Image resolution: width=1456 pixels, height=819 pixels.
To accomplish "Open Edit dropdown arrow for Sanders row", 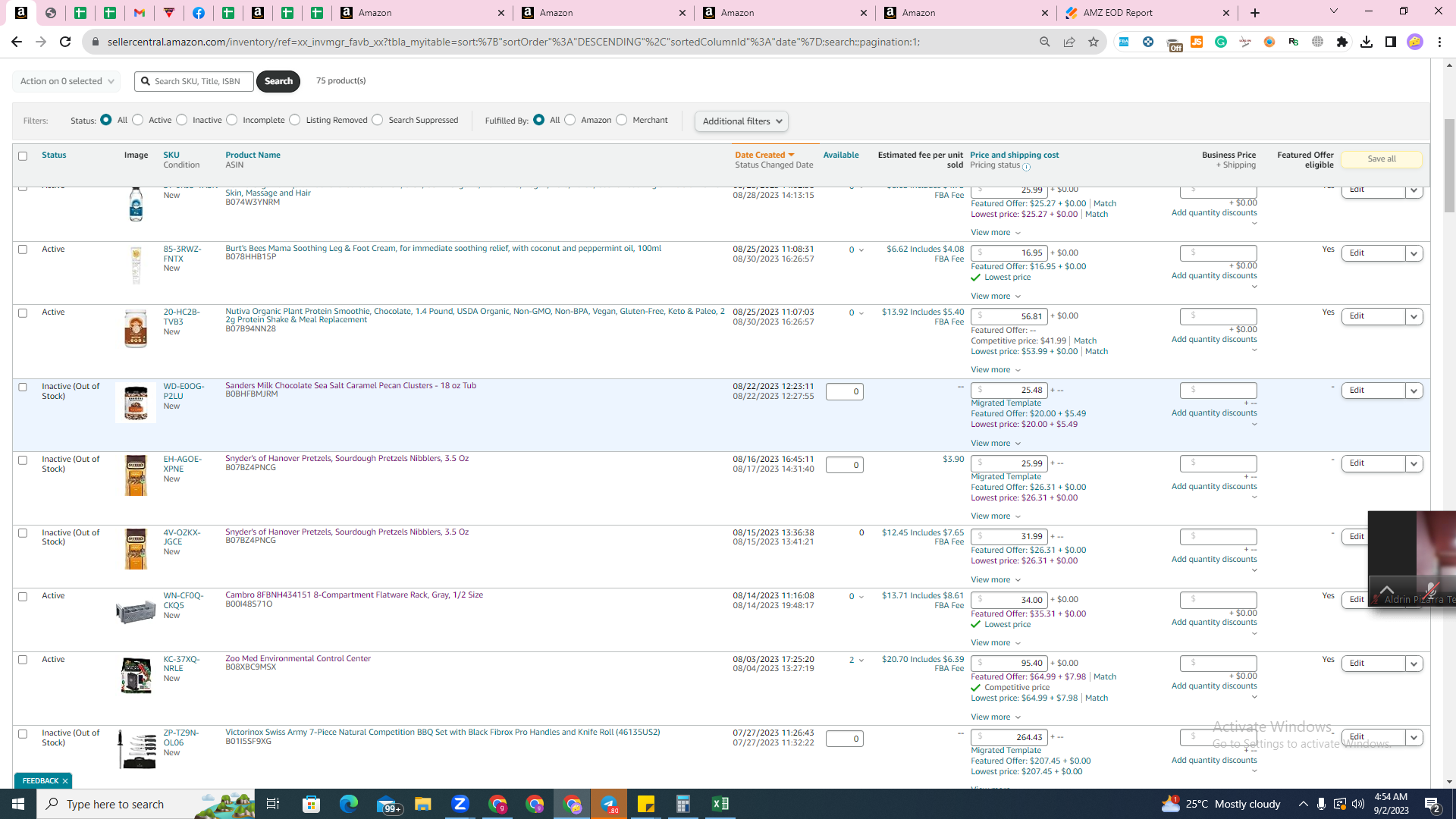I will [1414, 391].
